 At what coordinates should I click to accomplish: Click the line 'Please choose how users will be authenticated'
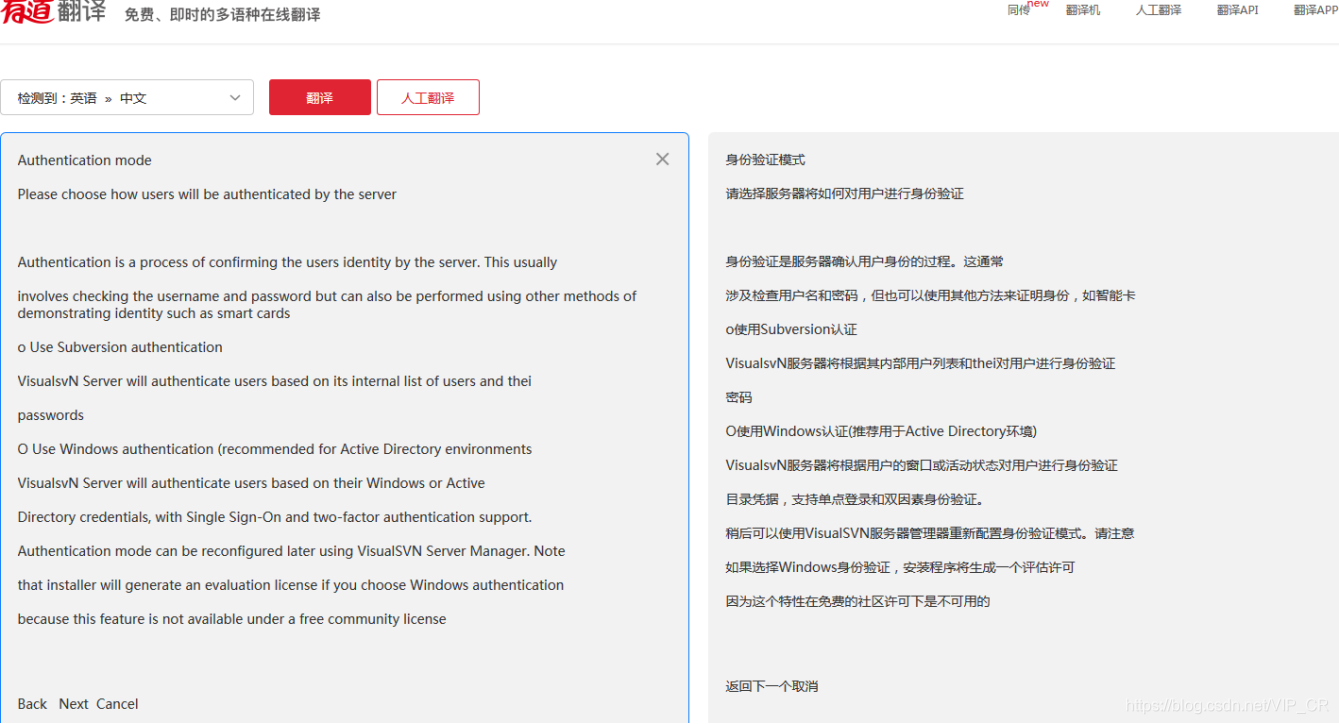coord(207,194)
